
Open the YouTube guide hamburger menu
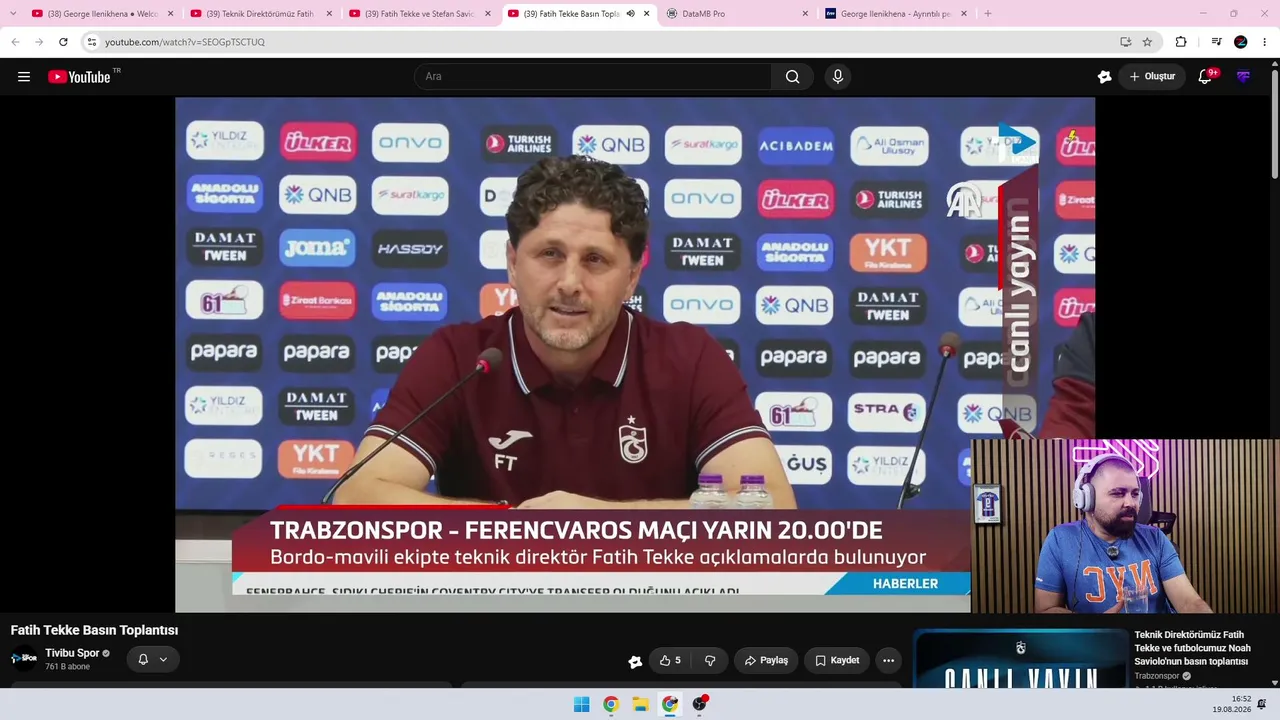click(x=24, y=77)
